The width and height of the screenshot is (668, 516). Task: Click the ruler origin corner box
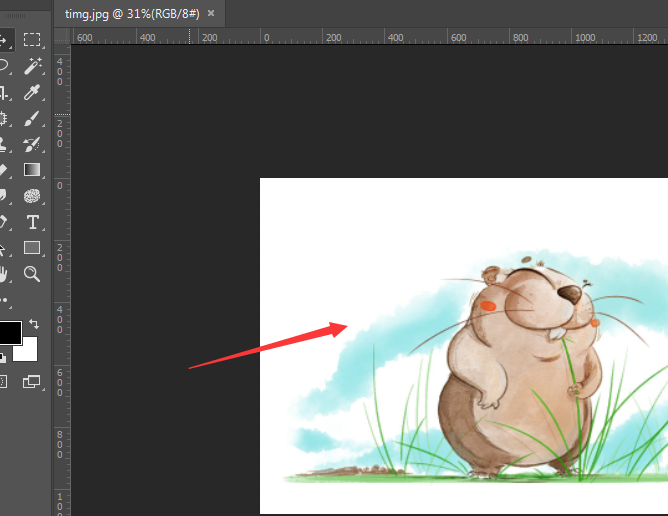pyautogui.click(x=61, y=36)
